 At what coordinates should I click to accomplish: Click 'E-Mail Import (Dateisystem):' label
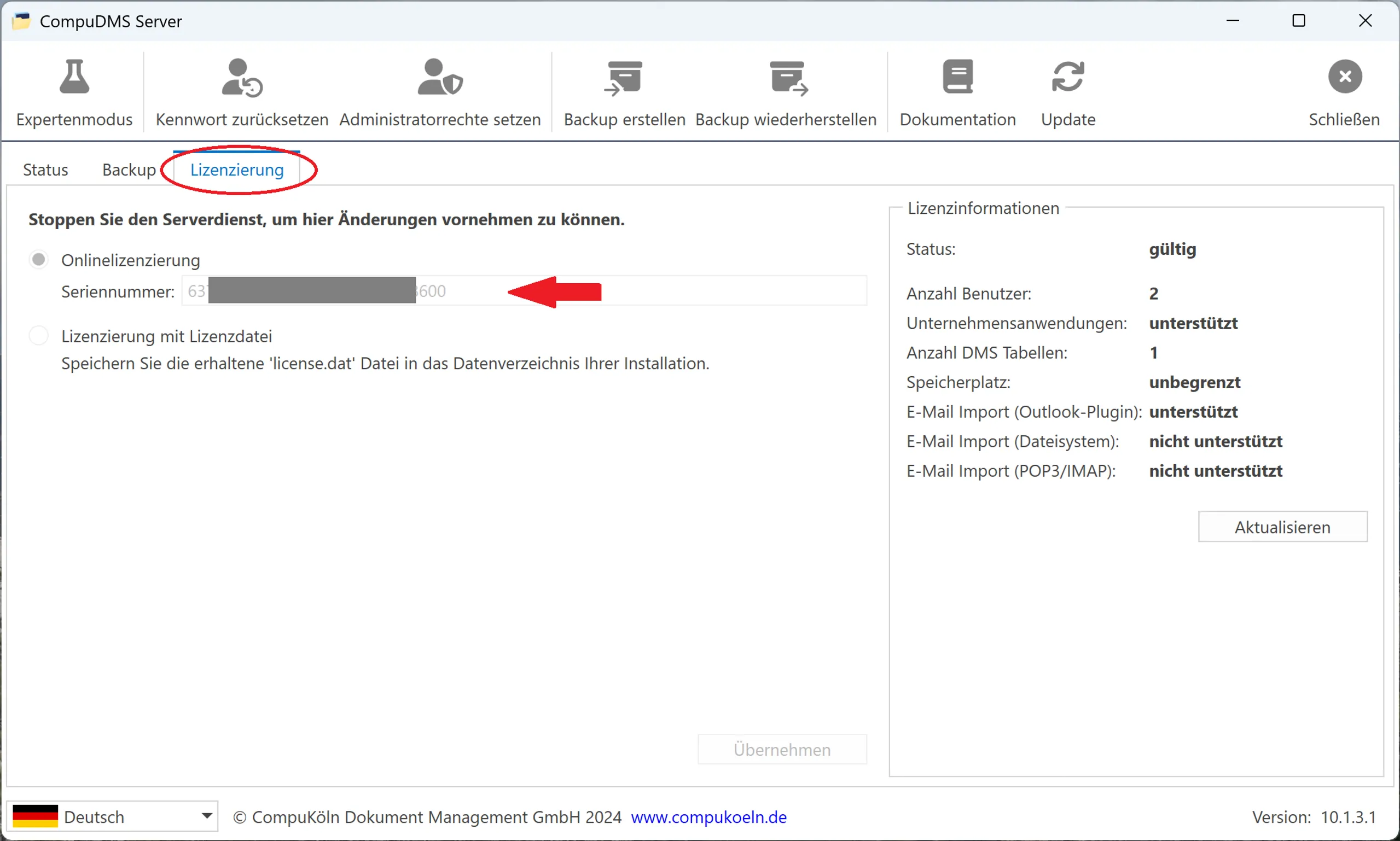click(1012, 441)
